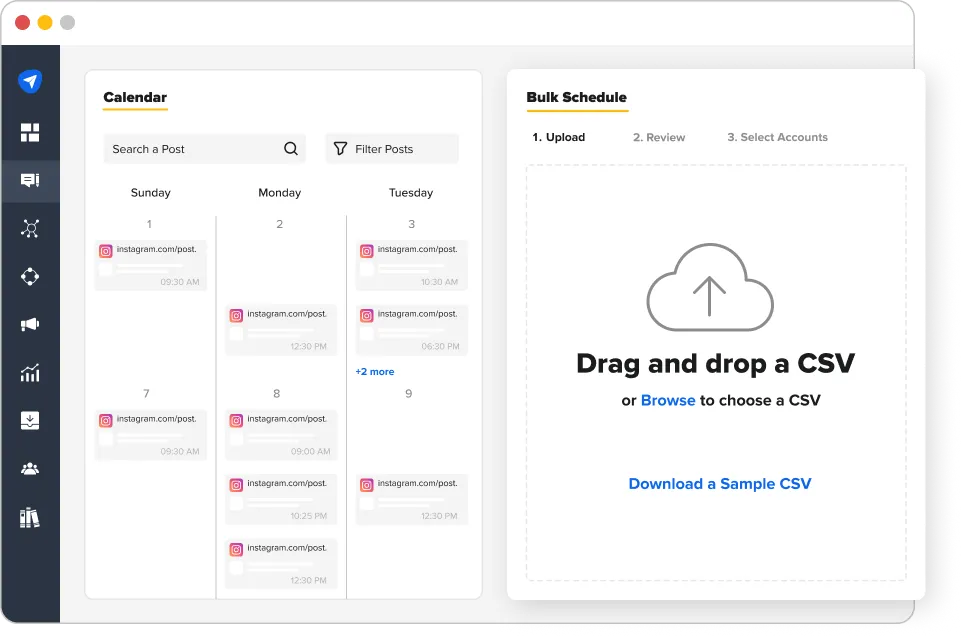Switch to the '2. Review' step tab
Image resolution: width=962 pixels, height=637 pixels.
coord(659,138)
